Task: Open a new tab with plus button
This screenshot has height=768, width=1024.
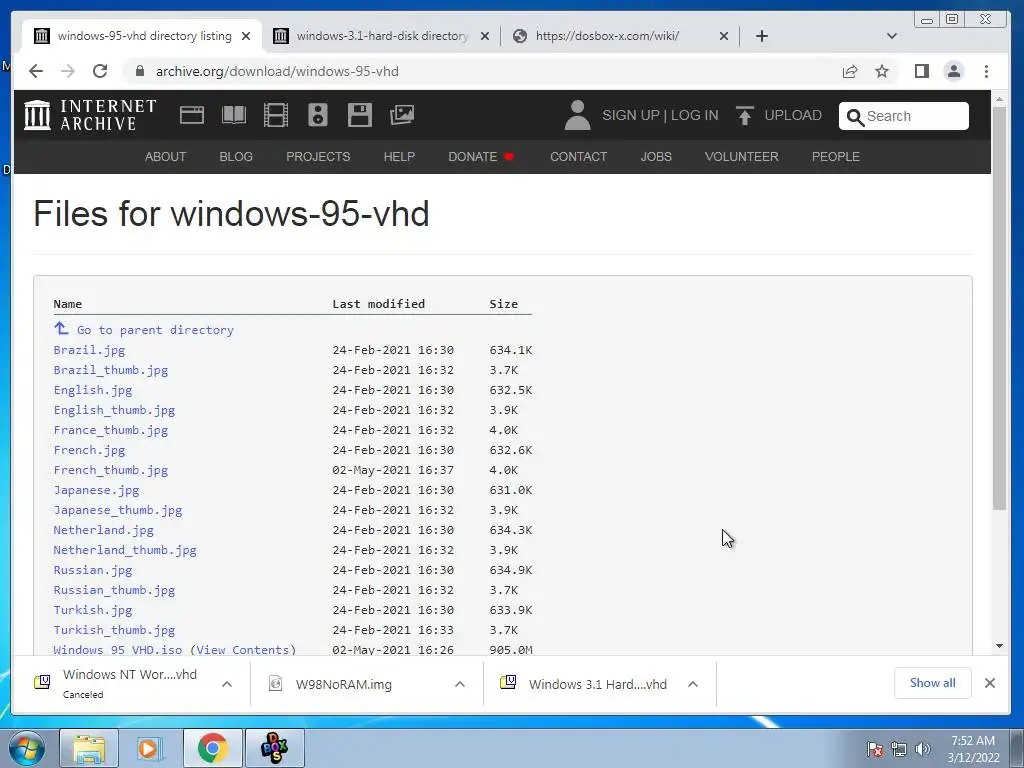Action: tap(761, 36)
